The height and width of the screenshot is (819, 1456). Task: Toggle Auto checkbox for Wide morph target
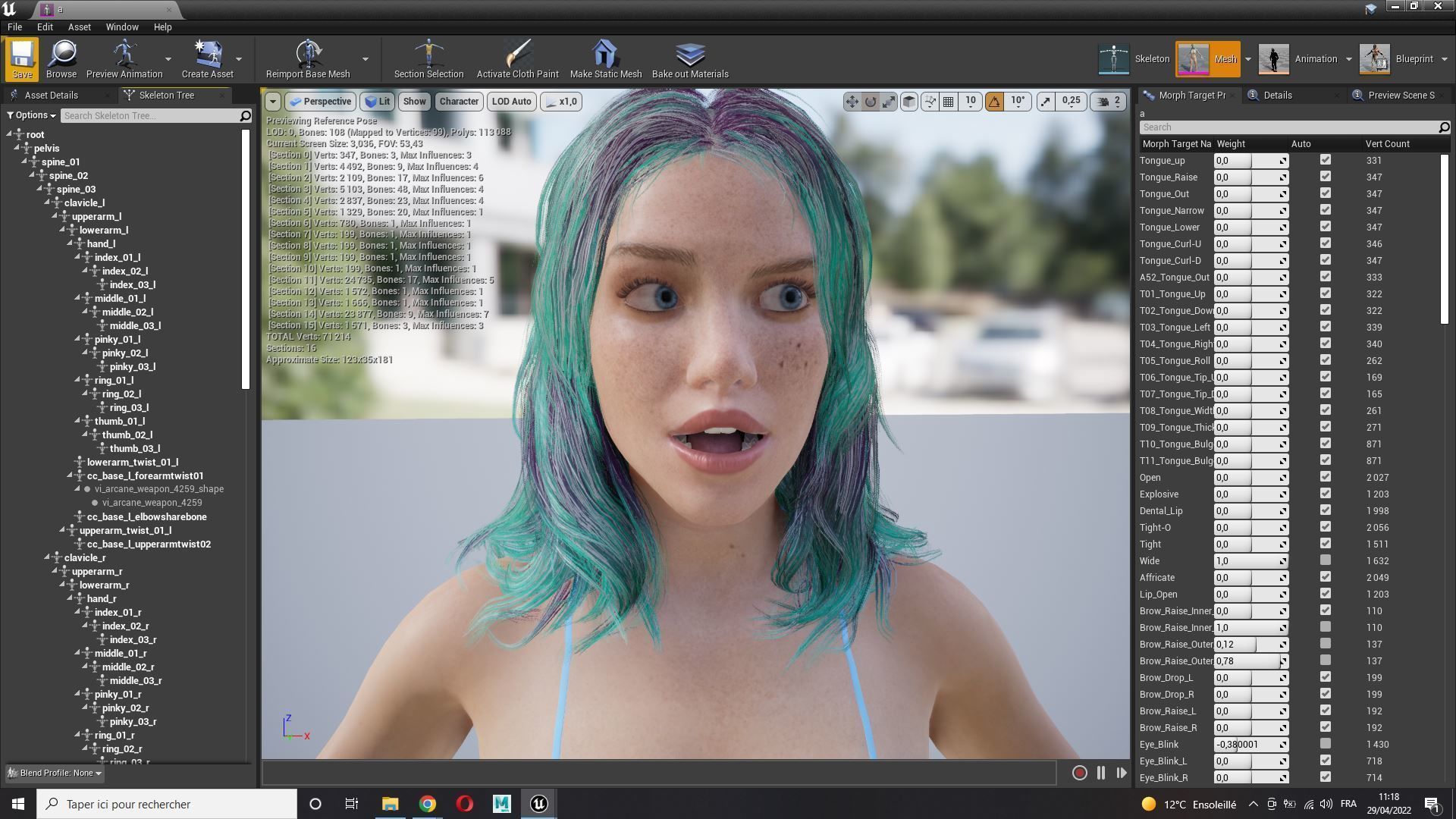1325,560
